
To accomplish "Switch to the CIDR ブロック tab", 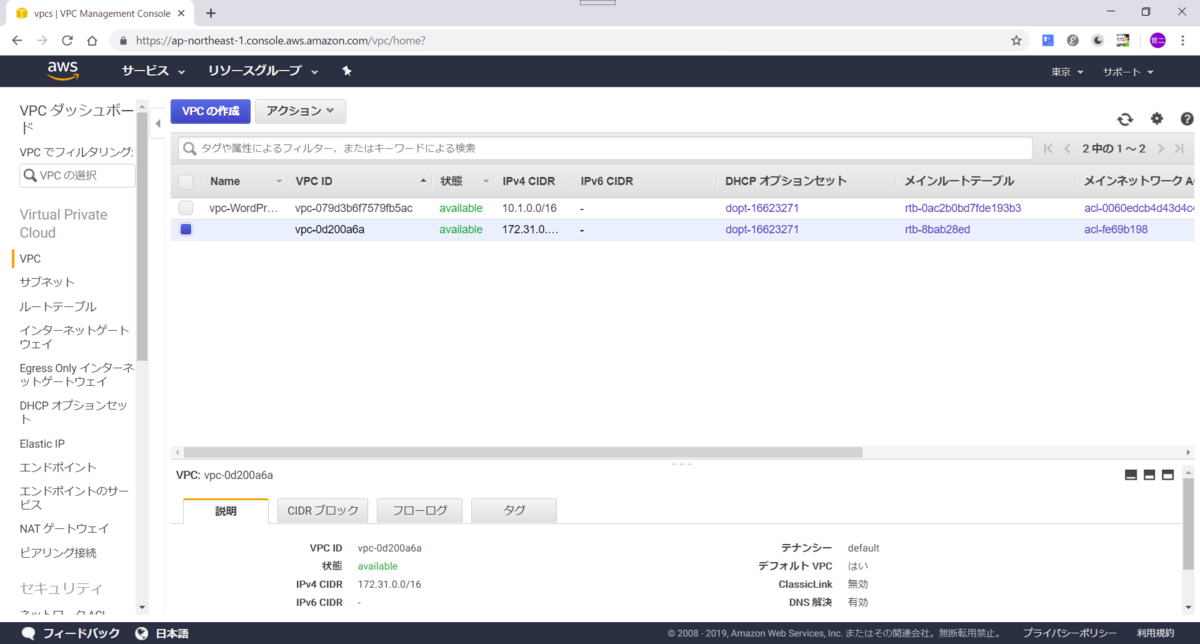I will click(x=322, y=510).
